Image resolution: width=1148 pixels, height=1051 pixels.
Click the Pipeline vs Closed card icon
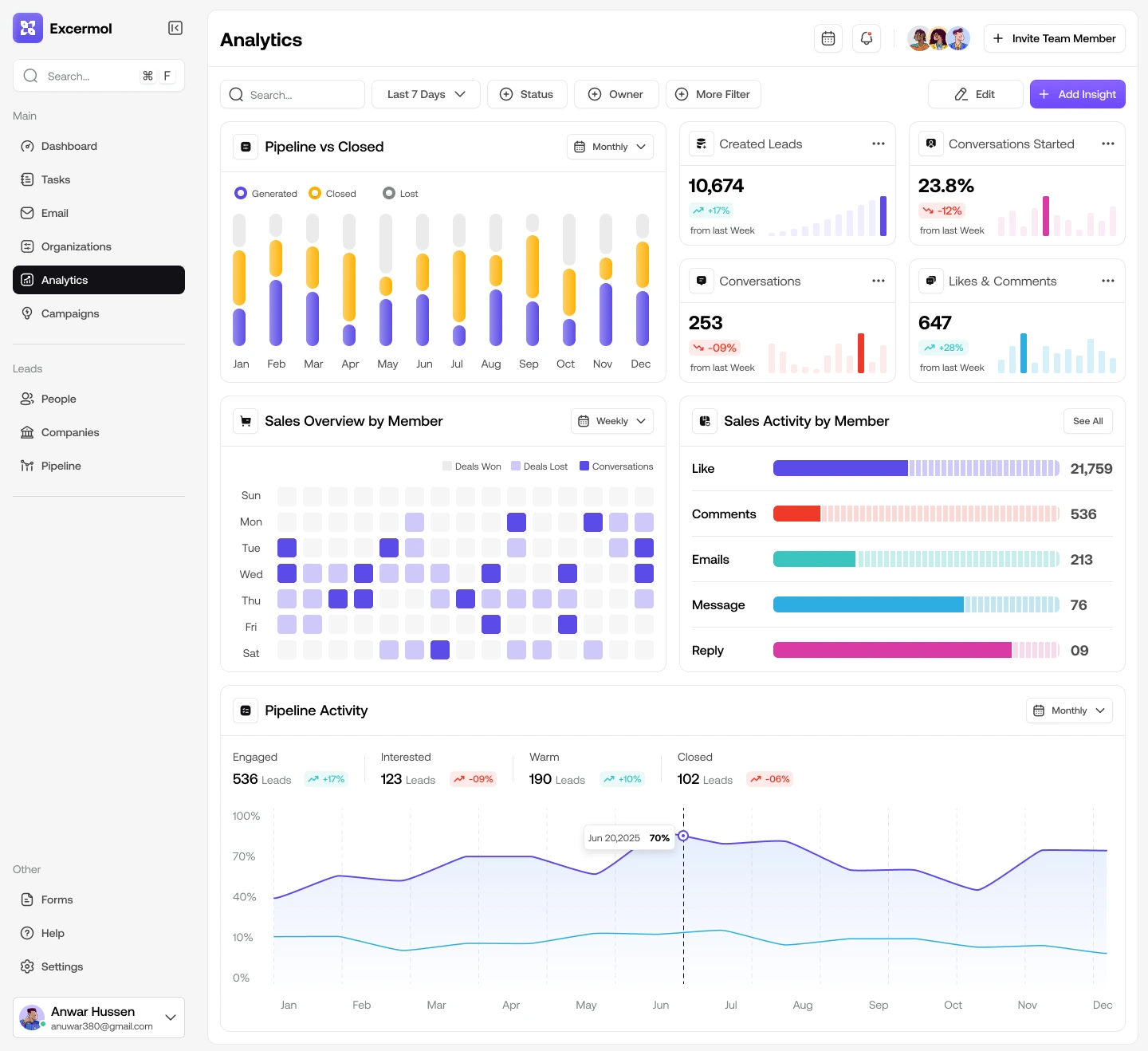pos(246,147)
